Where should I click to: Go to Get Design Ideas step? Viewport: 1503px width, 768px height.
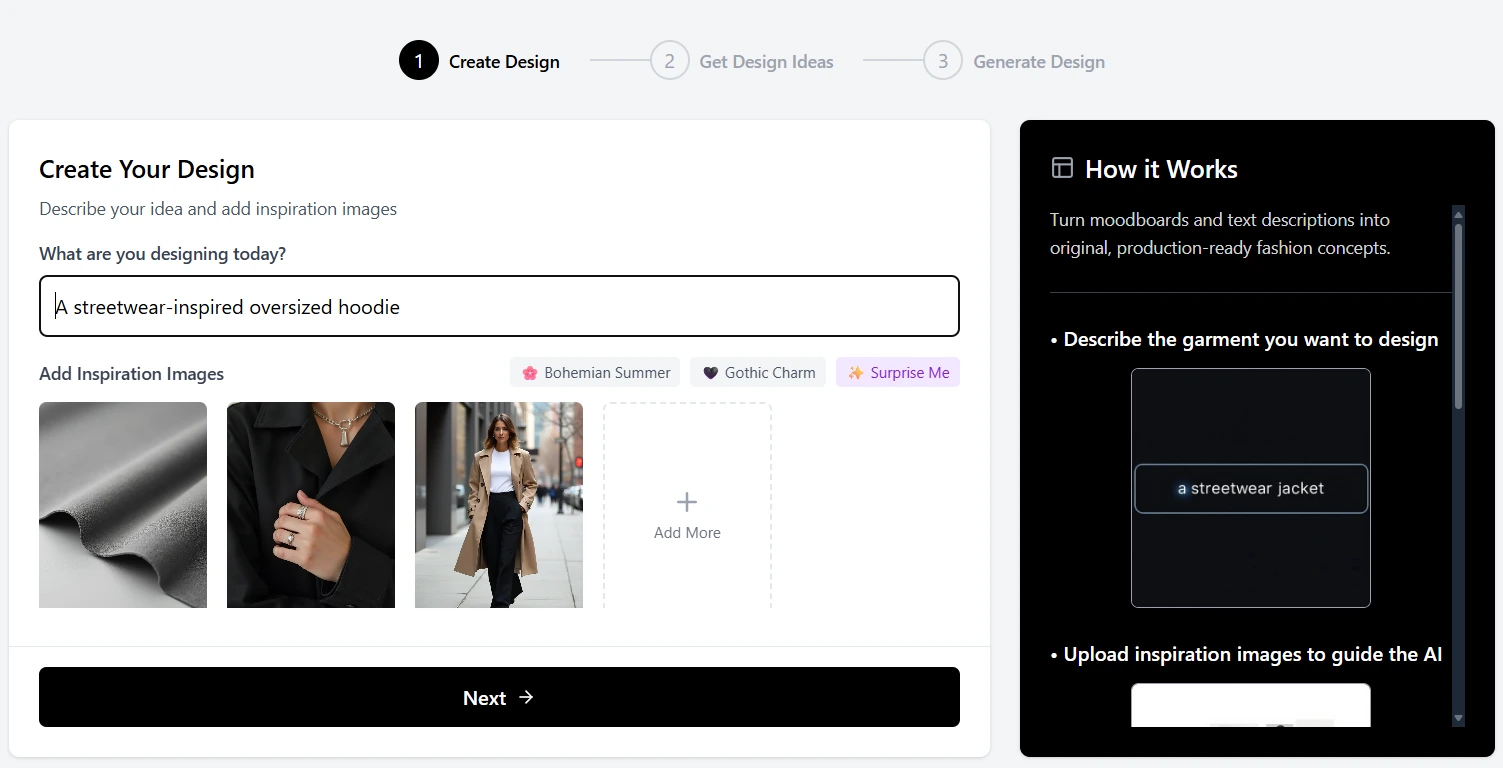tap(766, 62)
